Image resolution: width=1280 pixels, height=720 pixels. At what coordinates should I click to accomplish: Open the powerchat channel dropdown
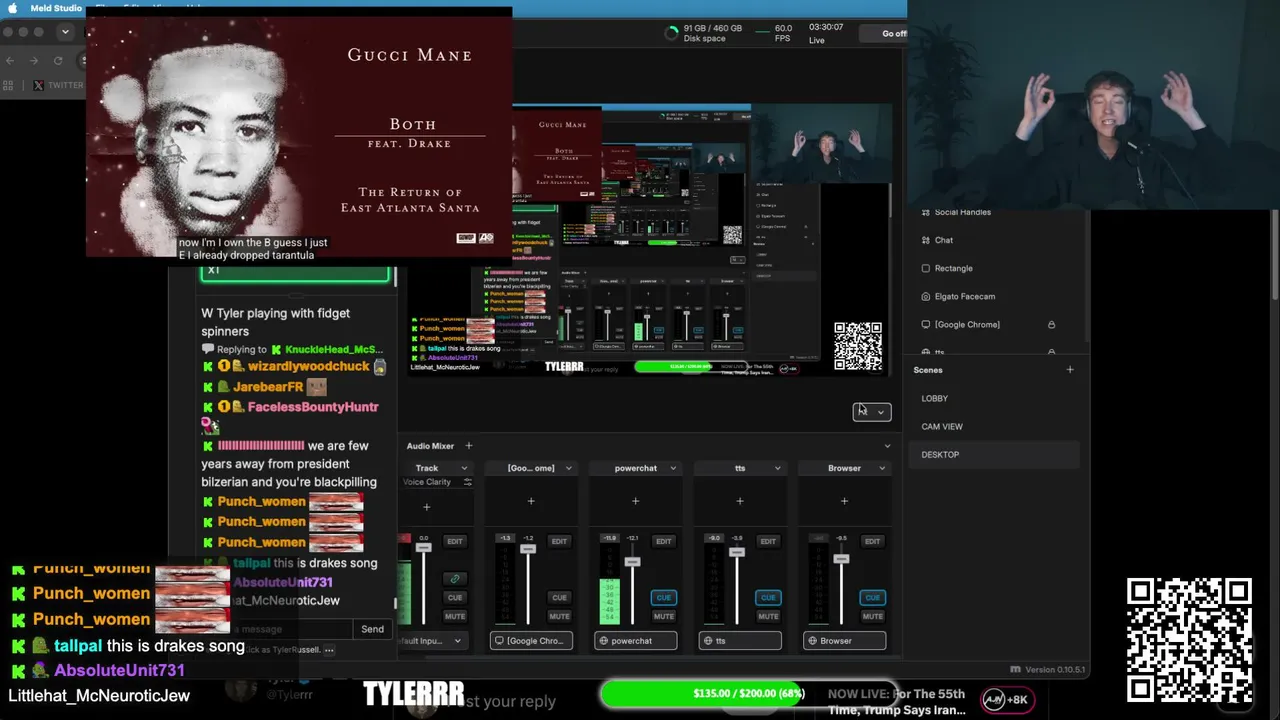pos(673,468)
